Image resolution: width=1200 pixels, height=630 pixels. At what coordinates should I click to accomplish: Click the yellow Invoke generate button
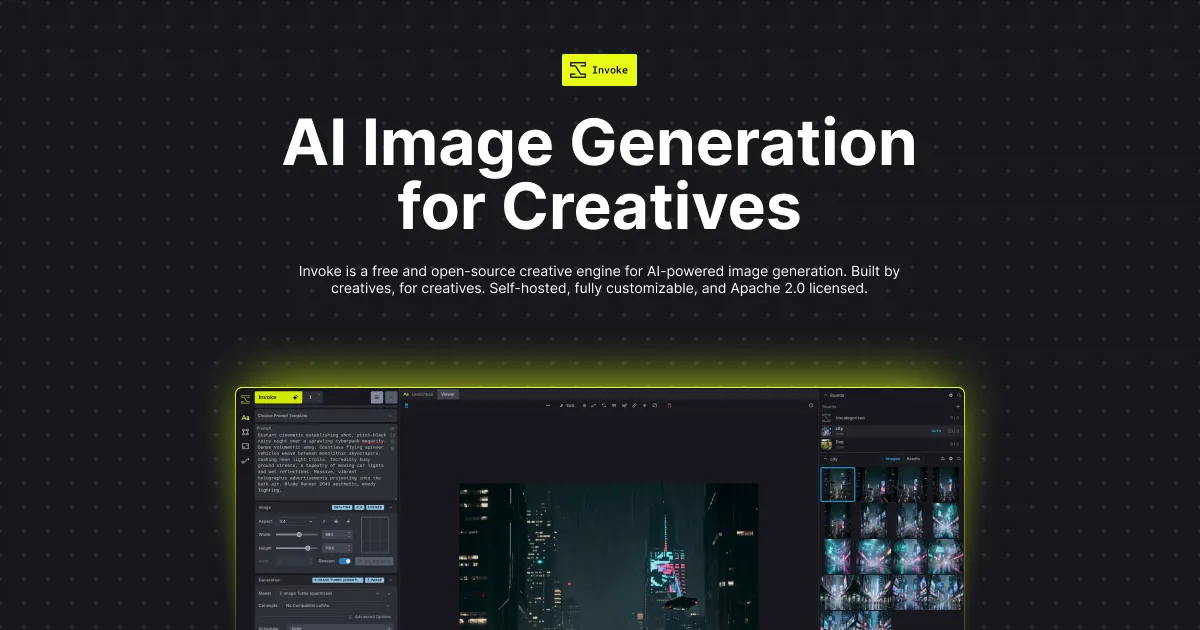pyautogui.click(x=278, y=397)
